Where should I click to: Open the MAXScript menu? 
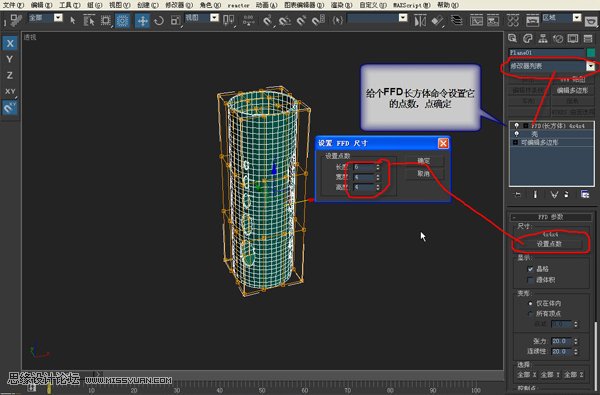click(412, 5)
